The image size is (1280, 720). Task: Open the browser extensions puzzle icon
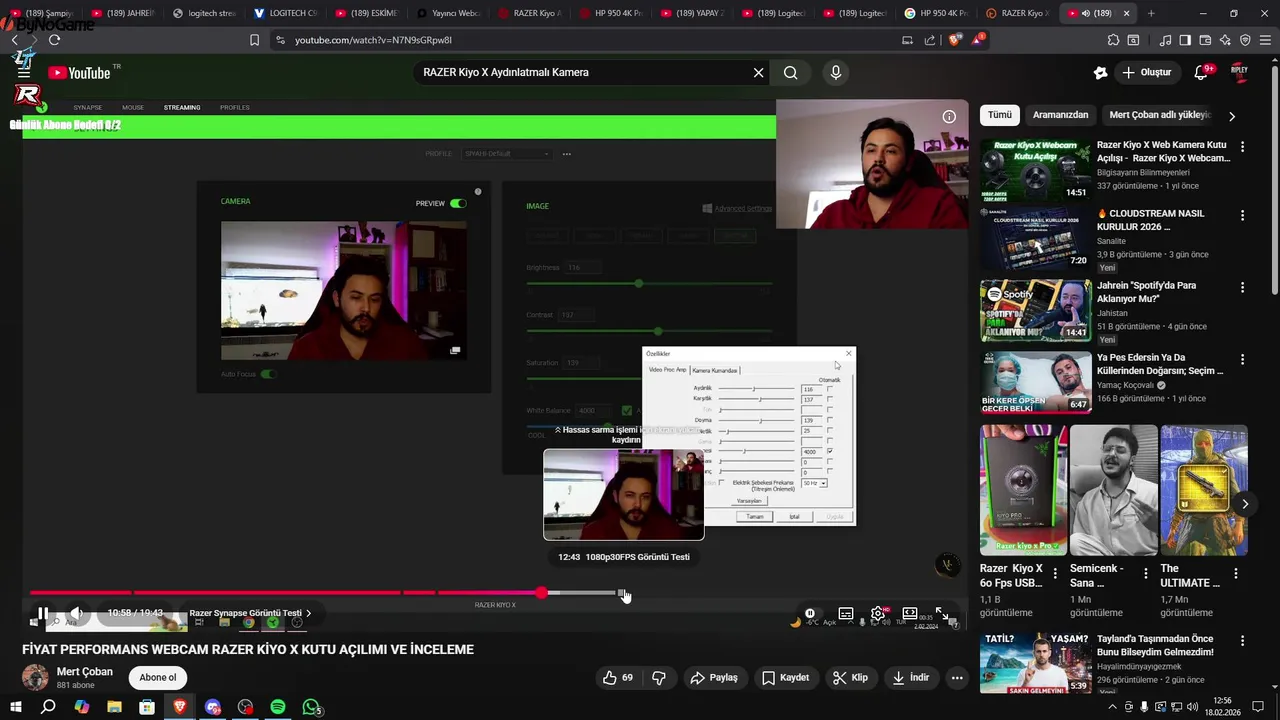[1113, 40]
